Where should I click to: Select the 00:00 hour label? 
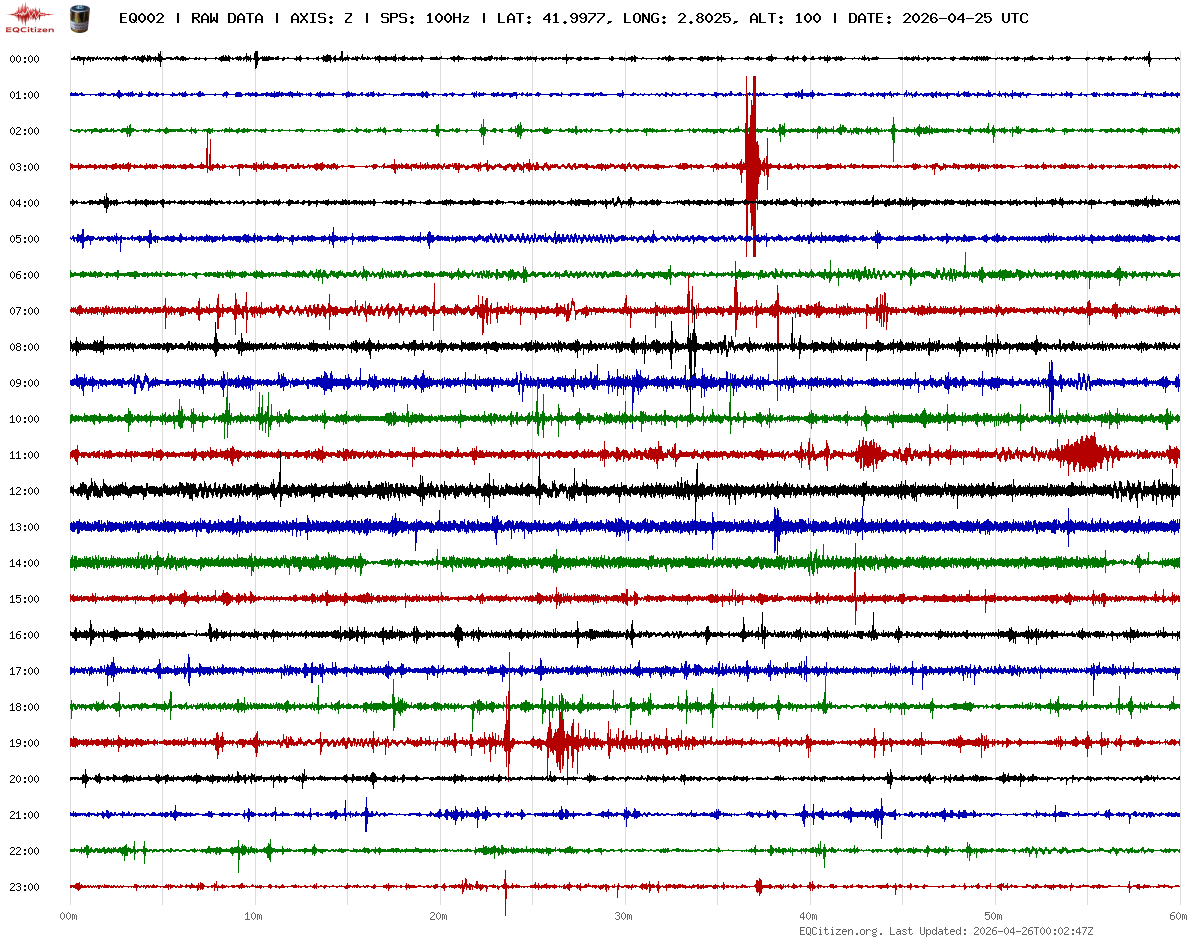(24, 59)
